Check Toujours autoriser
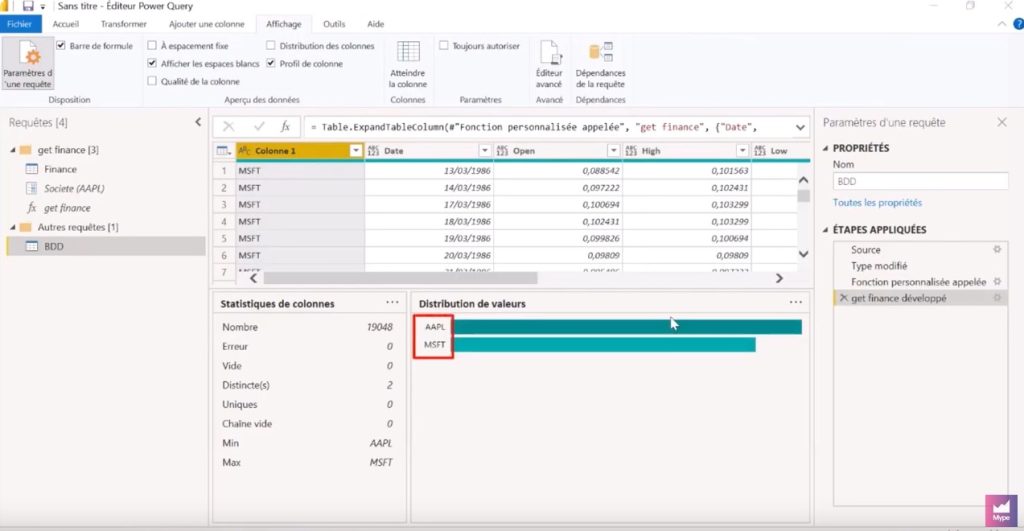This screenshot has height=531, width=1024. pyautogui.click(x=443, y=46)
